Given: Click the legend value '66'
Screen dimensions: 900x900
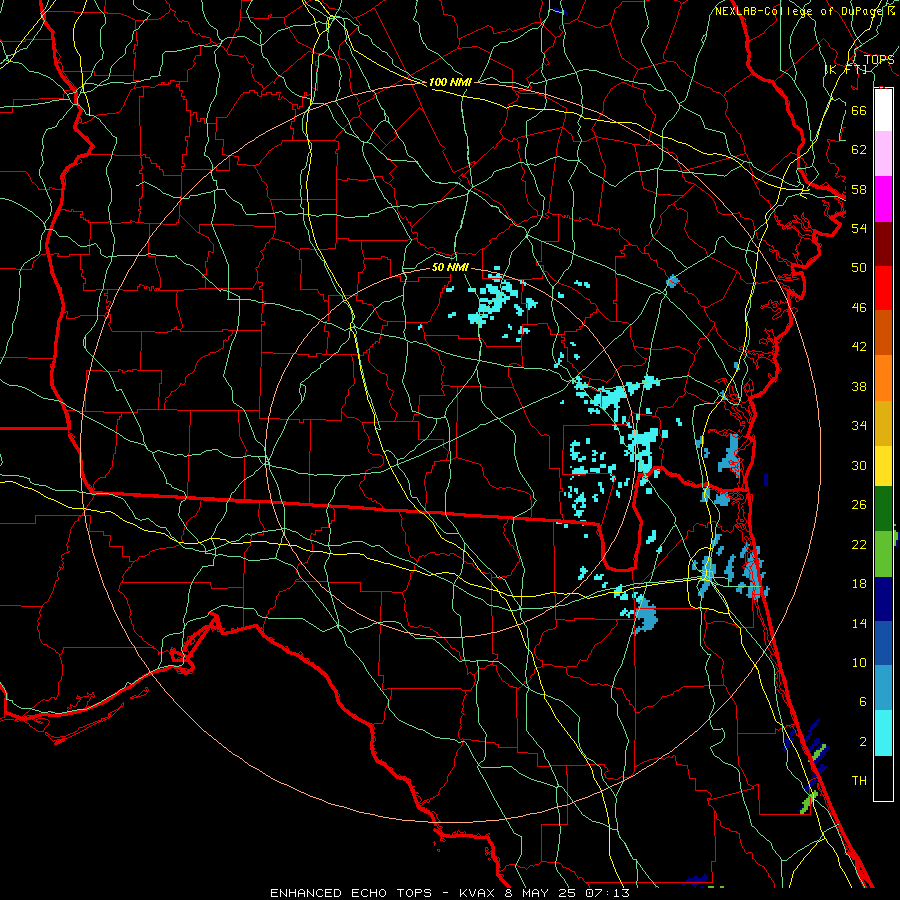Looking at the screenshot, I should point(859,110).
